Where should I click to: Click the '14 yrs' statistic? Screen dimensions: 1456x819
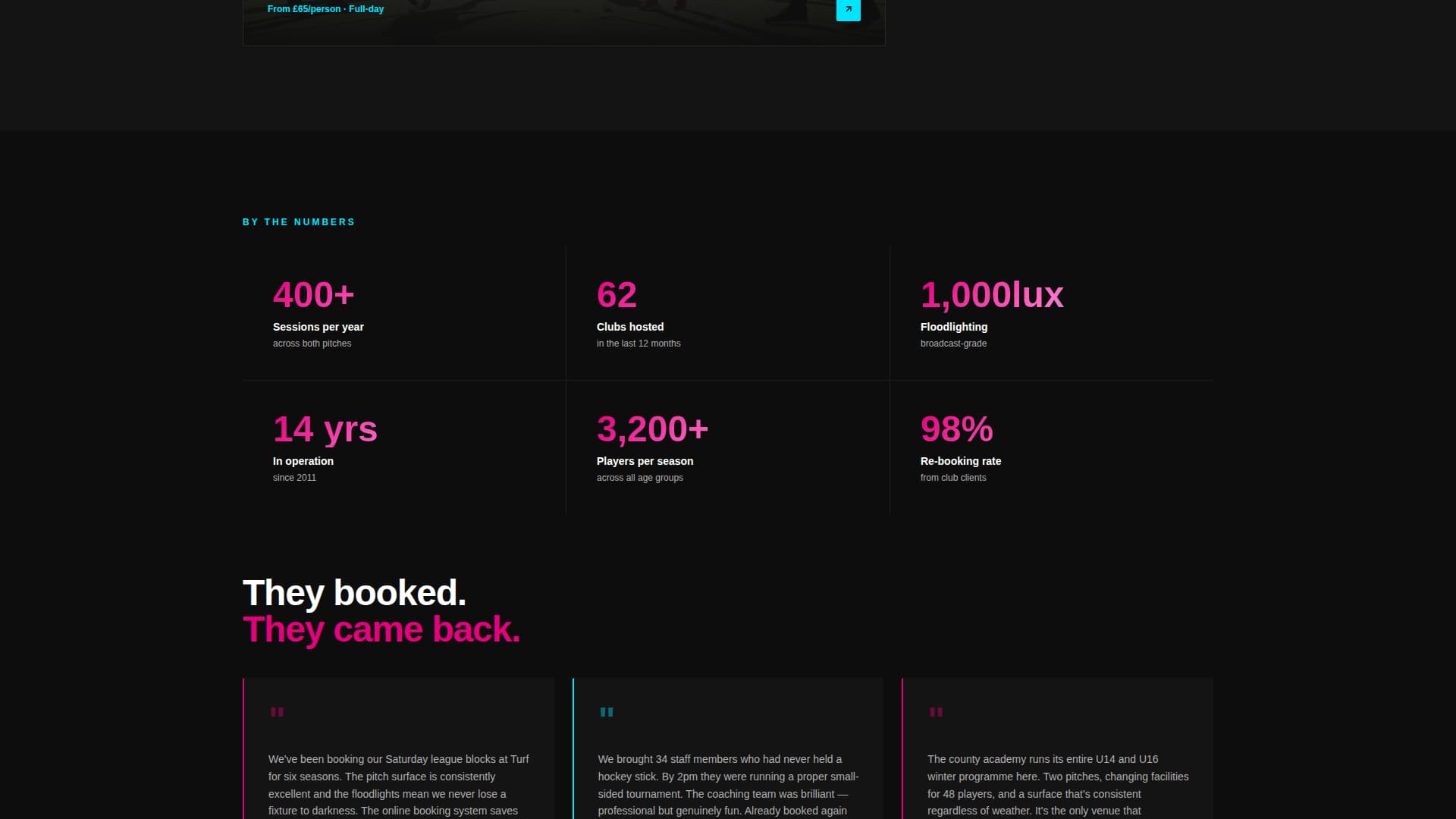coord(325,430)
